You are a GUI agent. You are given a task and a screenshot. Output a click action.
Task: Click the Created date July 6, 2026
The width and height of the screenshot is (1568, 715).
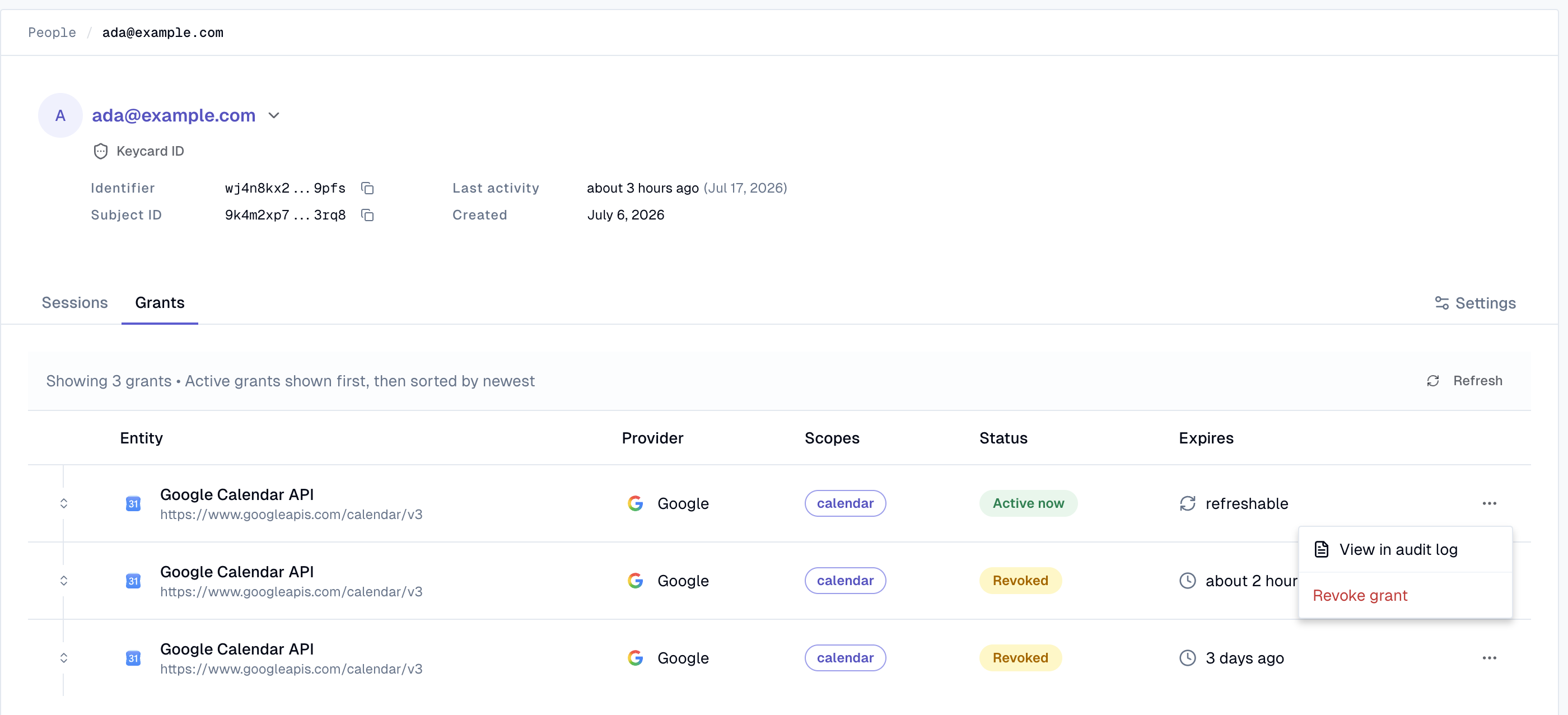click(x=625, y=215)
